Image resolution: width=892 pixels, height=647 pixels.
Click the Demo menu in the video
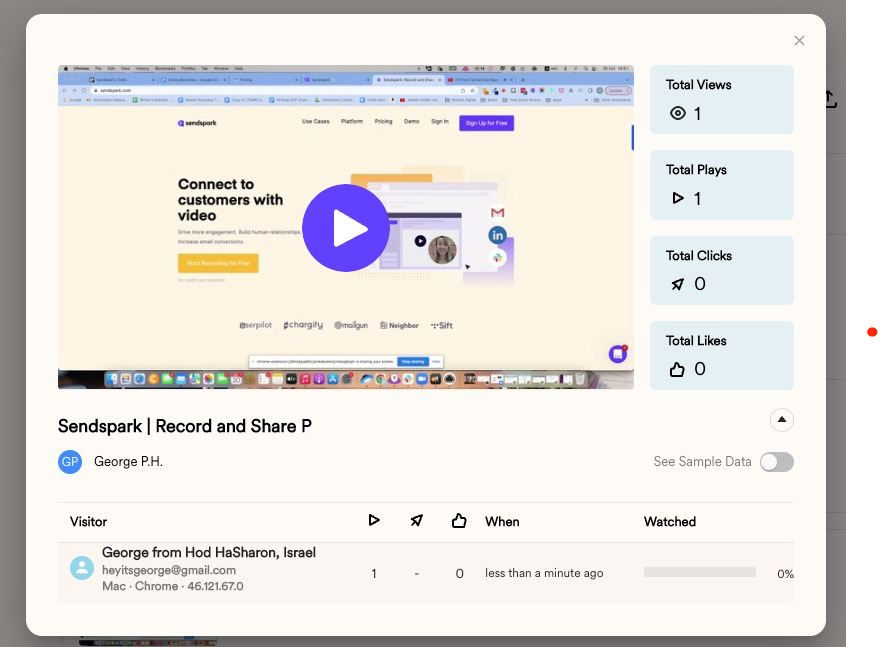tap(411, 121)
